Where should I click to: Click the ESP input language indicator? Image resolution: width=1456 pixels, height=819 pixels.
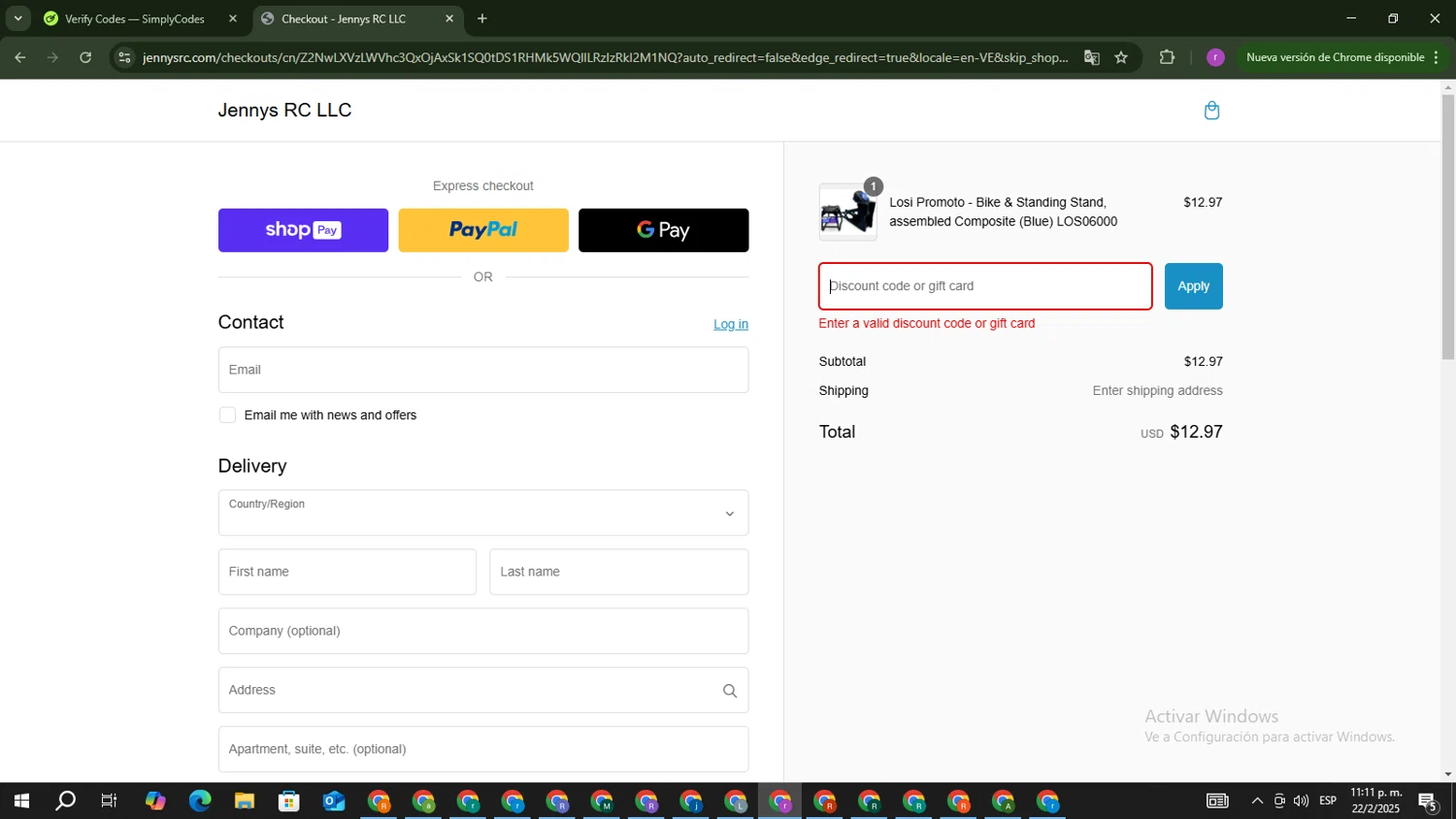point(1328,802)
